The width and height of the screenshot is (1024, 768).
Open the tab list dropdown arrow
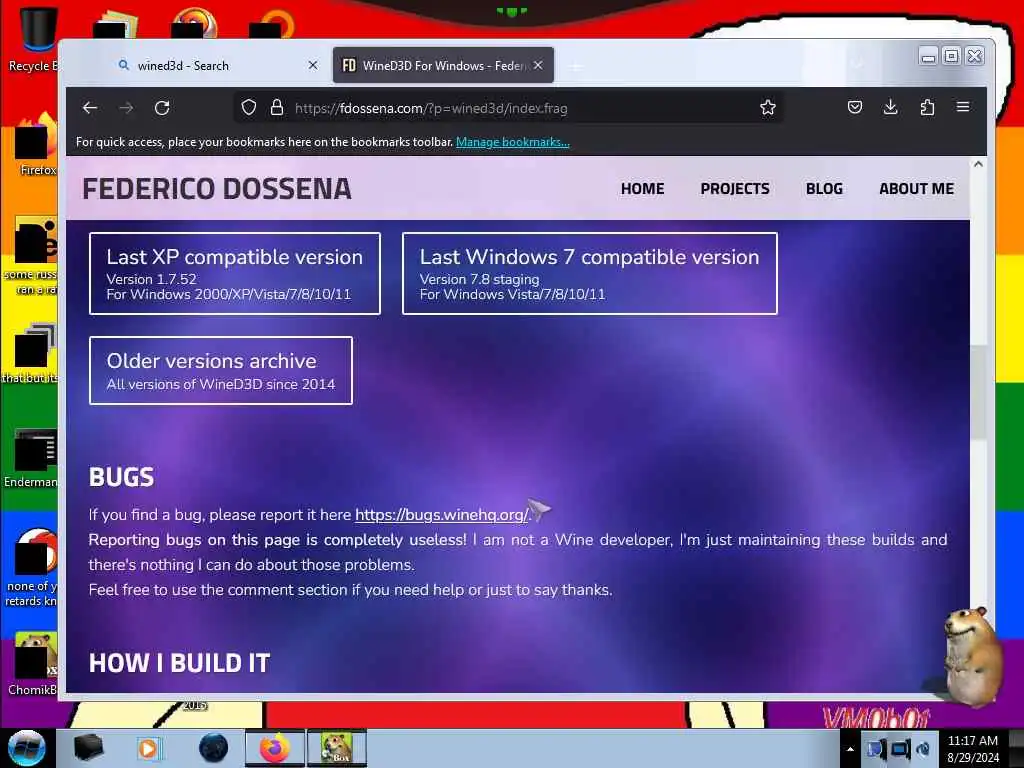pyautogui.click(x=857, y=64)
